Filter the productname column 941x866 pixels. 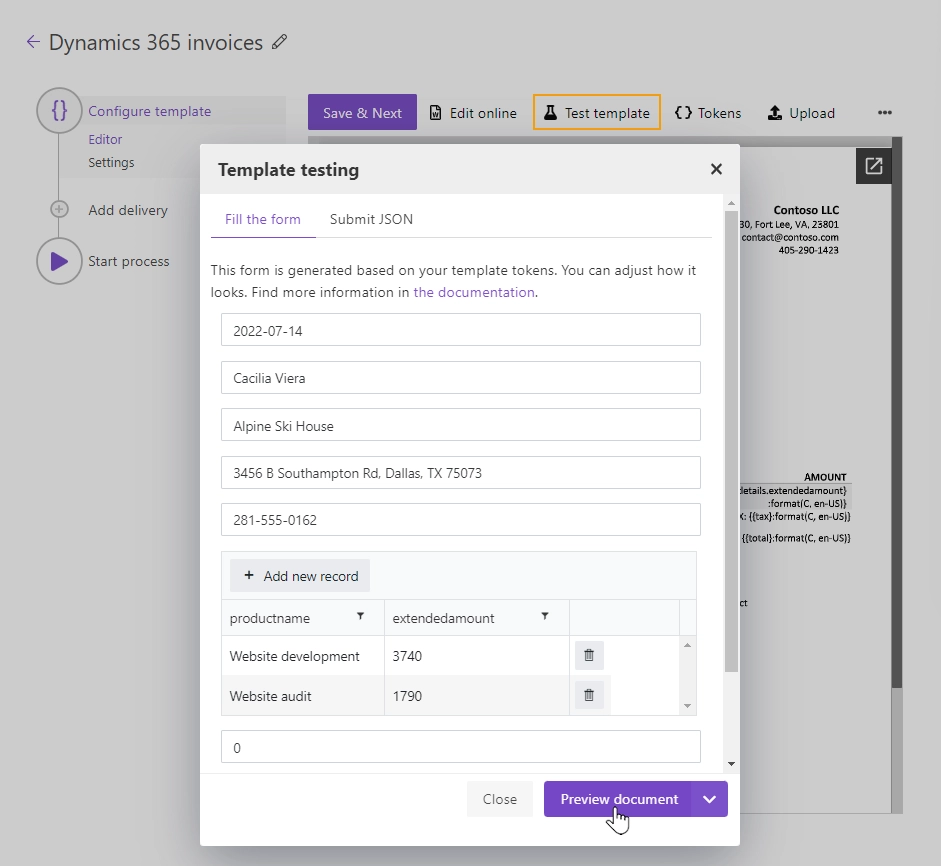[x=360, y=616]
